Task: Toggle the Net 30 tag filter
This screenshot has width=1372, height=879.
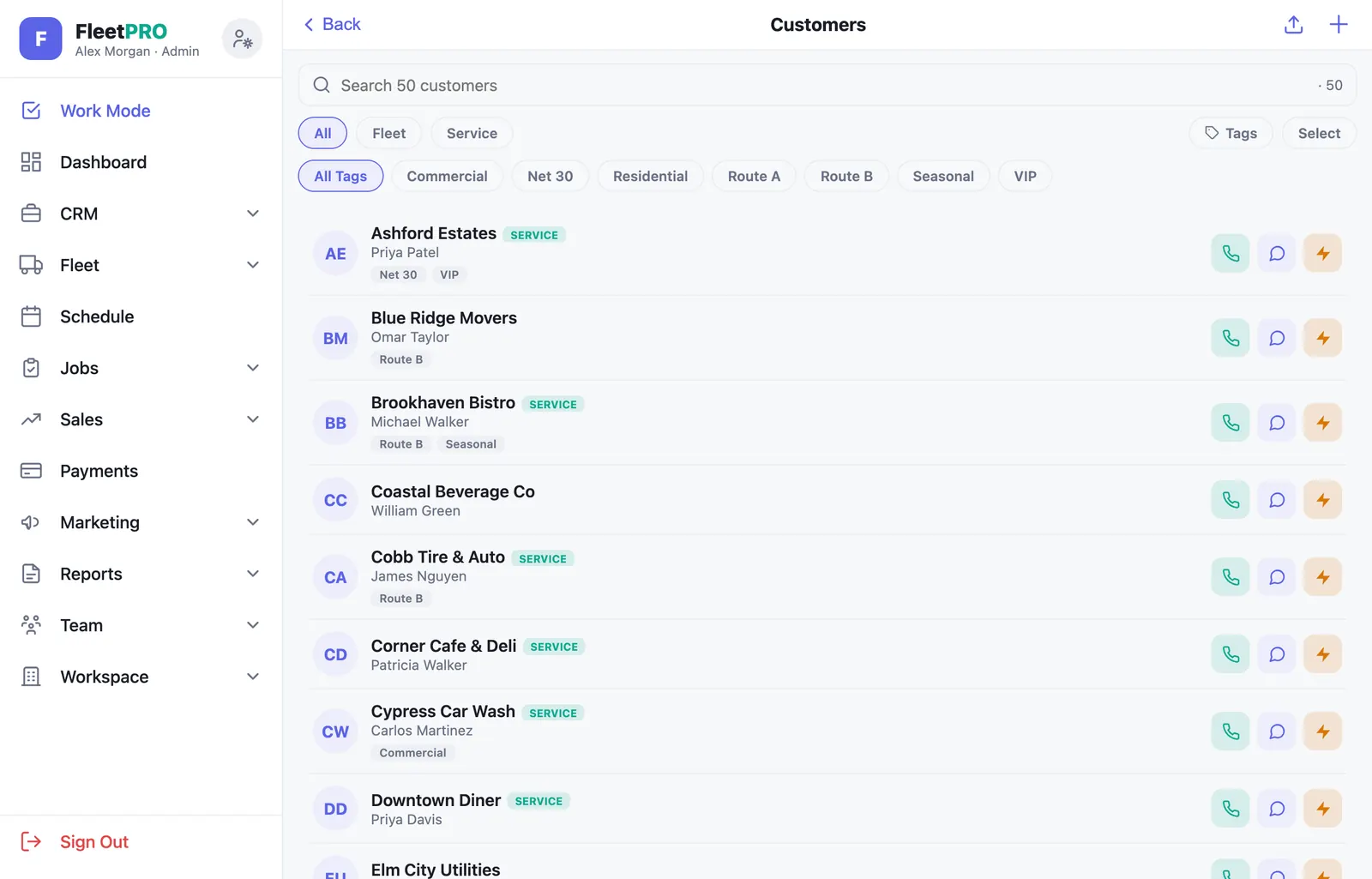Action: tap(550, 176)
